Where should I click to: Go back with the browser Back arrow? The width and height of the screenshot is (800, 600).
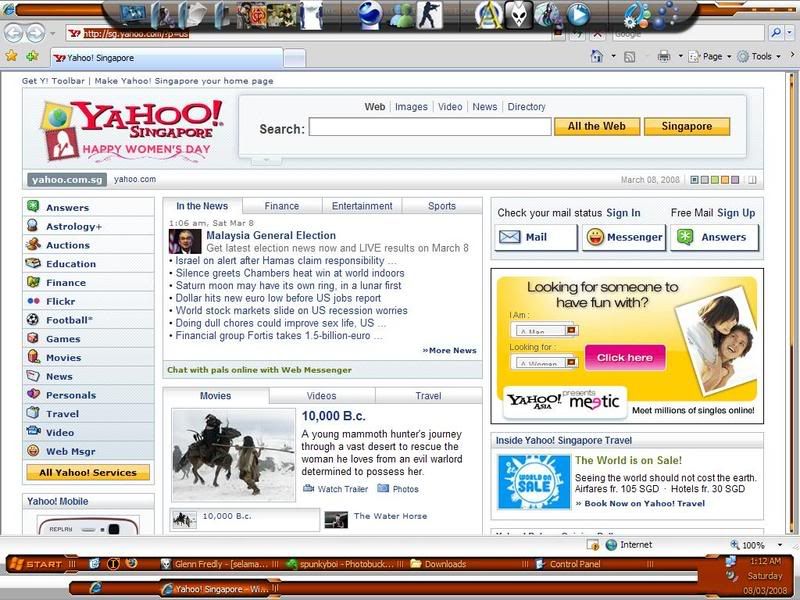(14, 34)
